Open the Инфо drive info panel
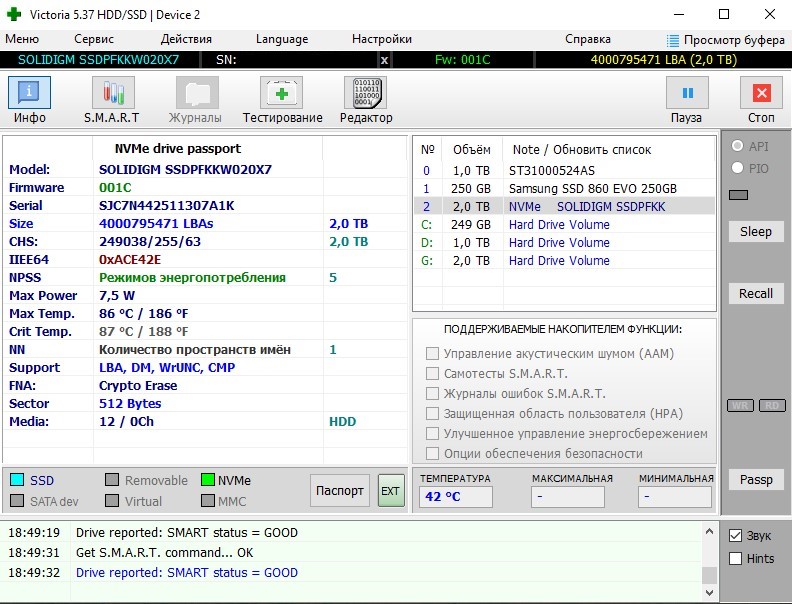Image resolution: width=792 pixels, height=604 pixels. click(x=29, y=93)
